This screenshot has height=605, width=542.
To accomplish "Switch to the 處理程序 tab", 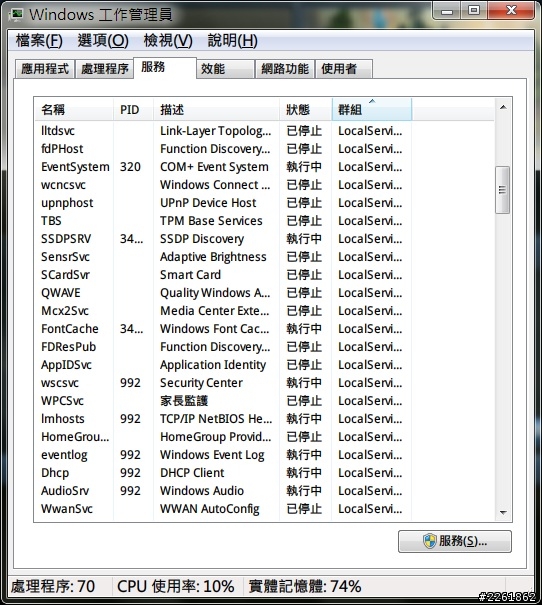I will [x=105, y=69].
